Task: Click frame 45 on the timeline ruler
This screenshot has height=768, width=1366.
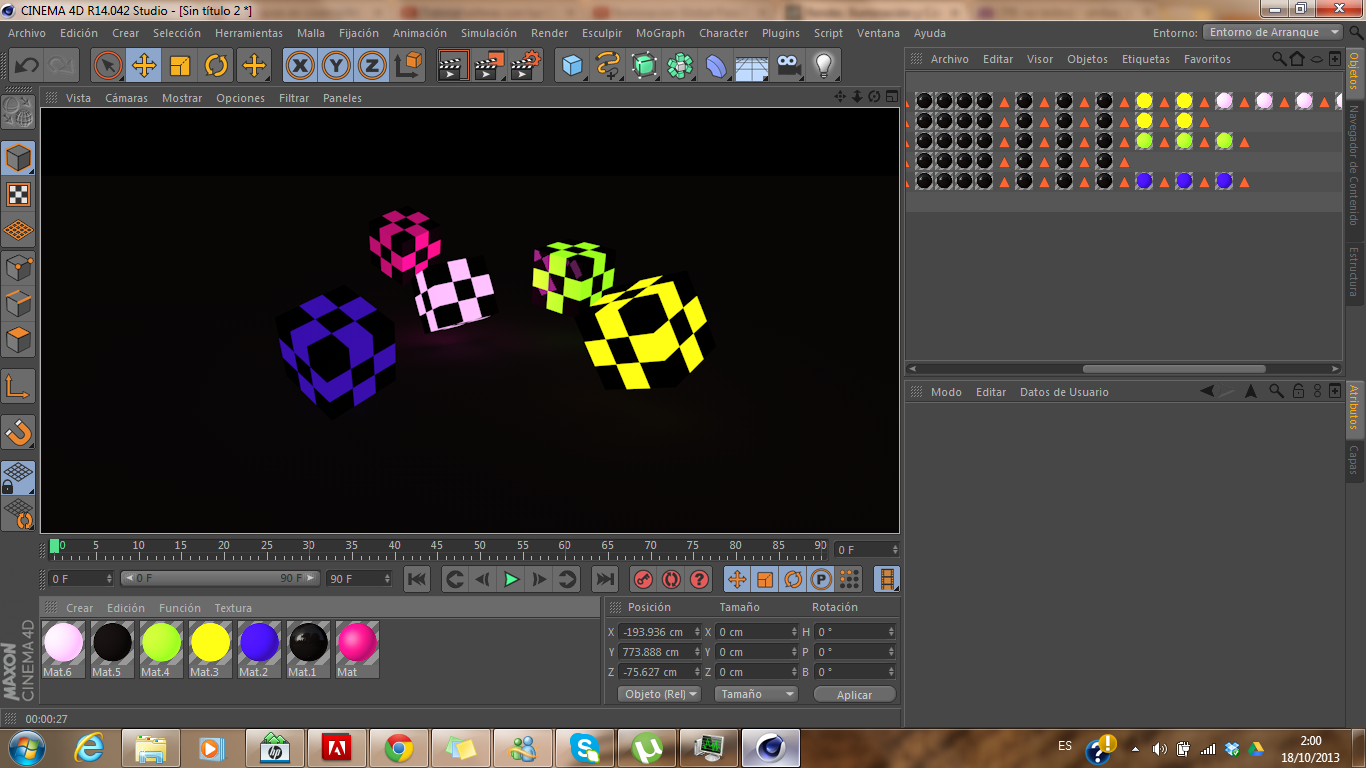Action: pyautogui.click(x=437, y=546)
